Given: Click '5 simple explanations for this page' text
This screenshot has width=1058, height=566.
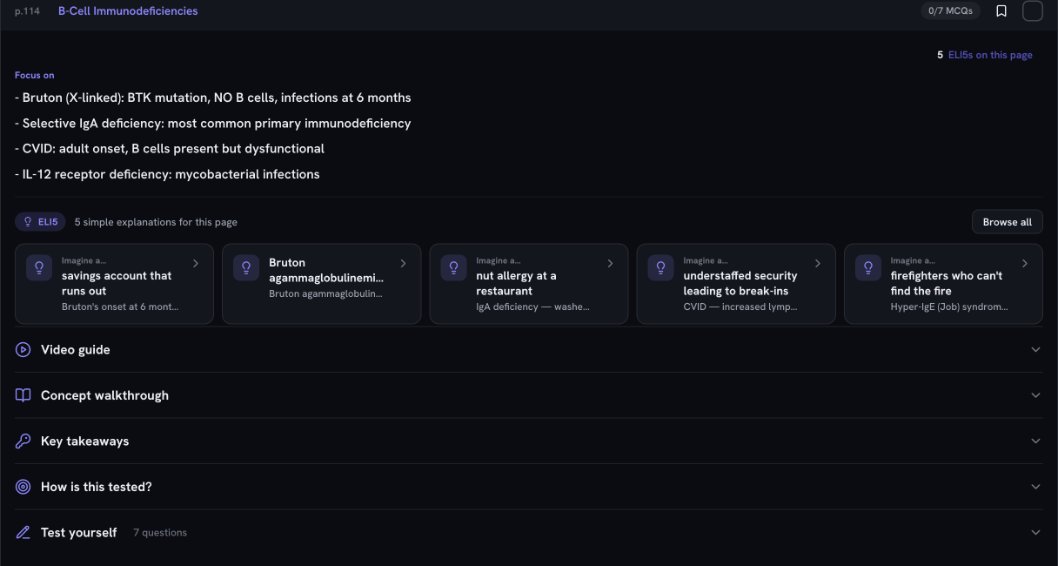Looking at the screenshot, I should coord(156,222).
